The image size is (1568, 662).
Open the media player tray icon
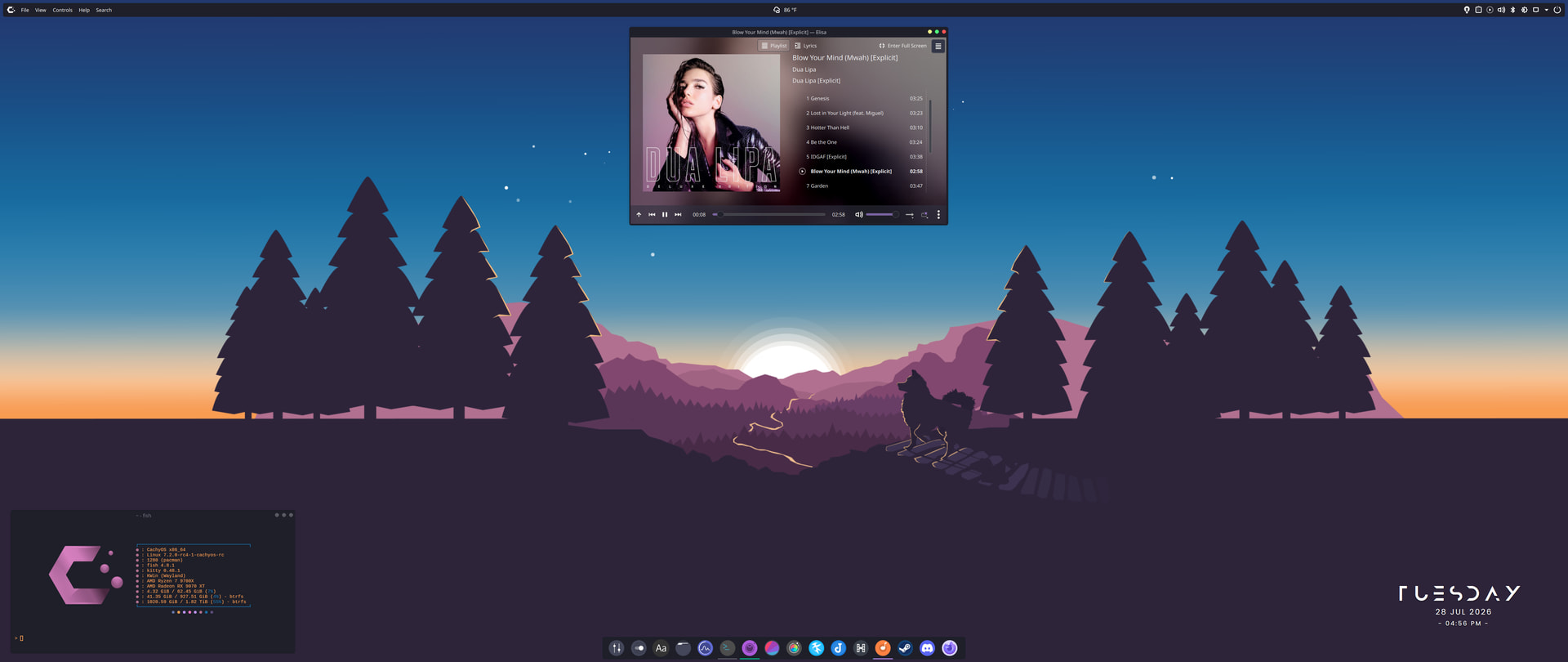(1490, 10)
